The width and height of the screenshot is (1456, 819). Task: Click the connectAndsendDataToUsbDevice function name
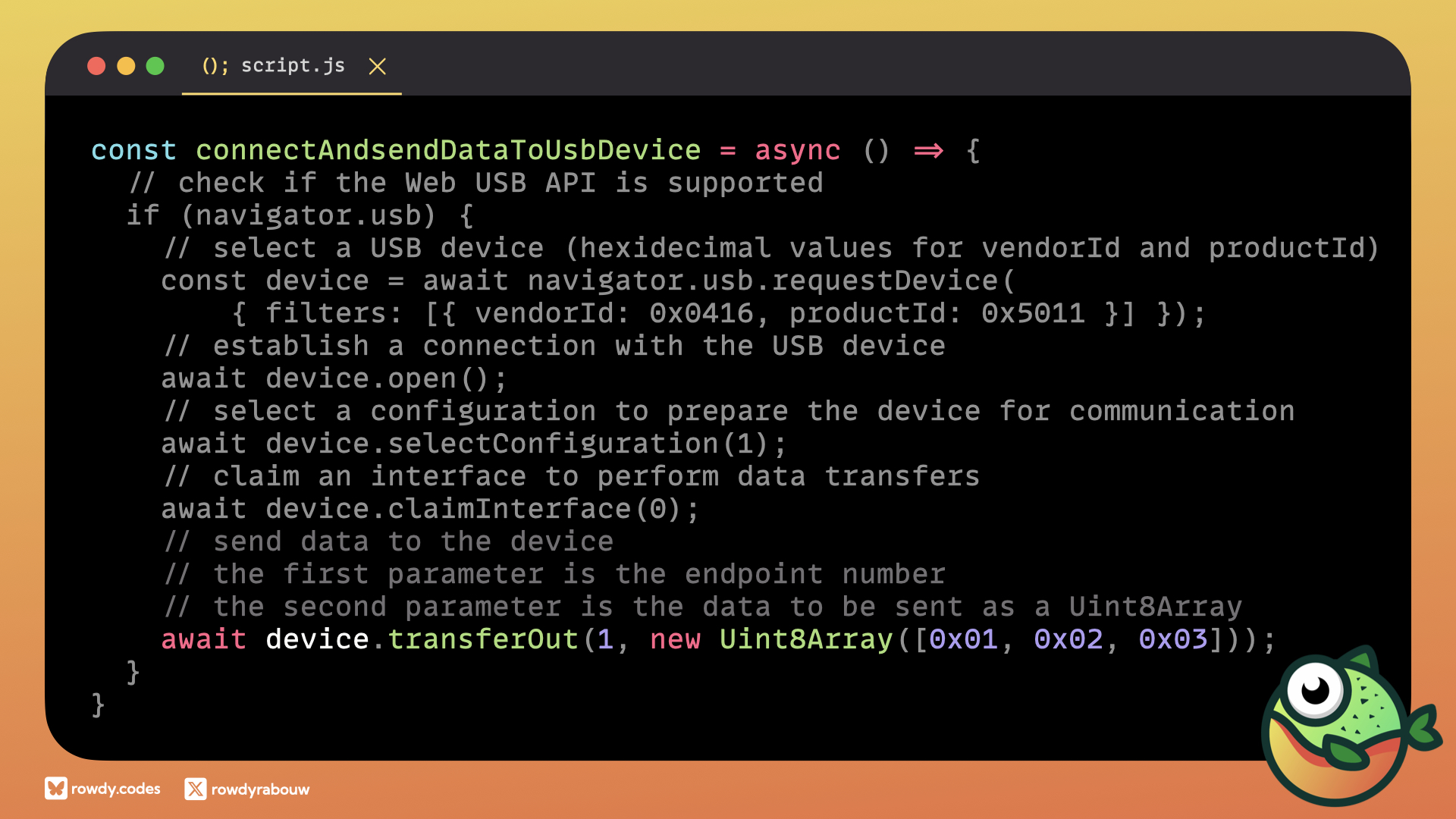pos(447,150)
